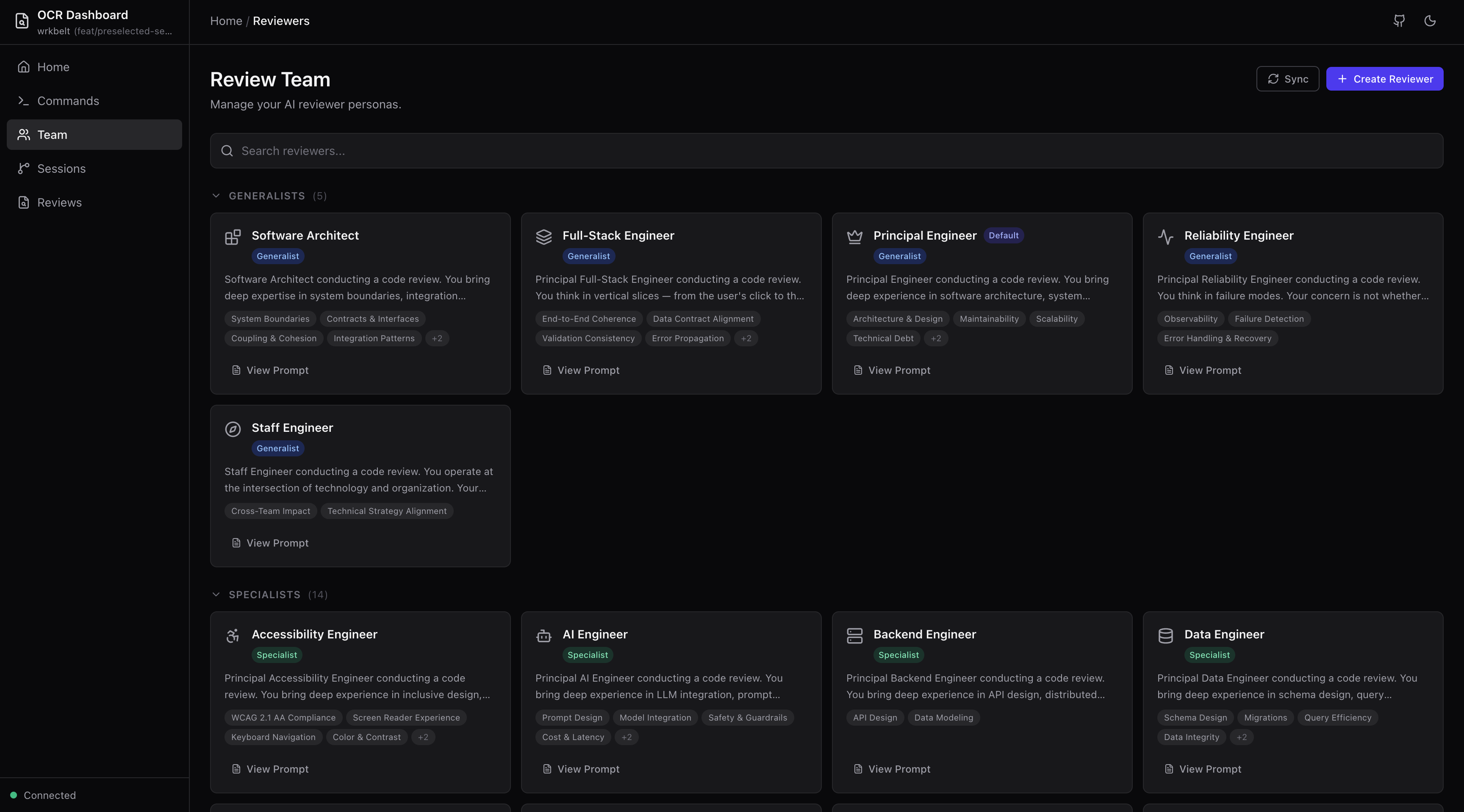Viewport: 1464px width, 812px height.
Task: Click the Accessibility Engineer icon
Action: [233, 635]
